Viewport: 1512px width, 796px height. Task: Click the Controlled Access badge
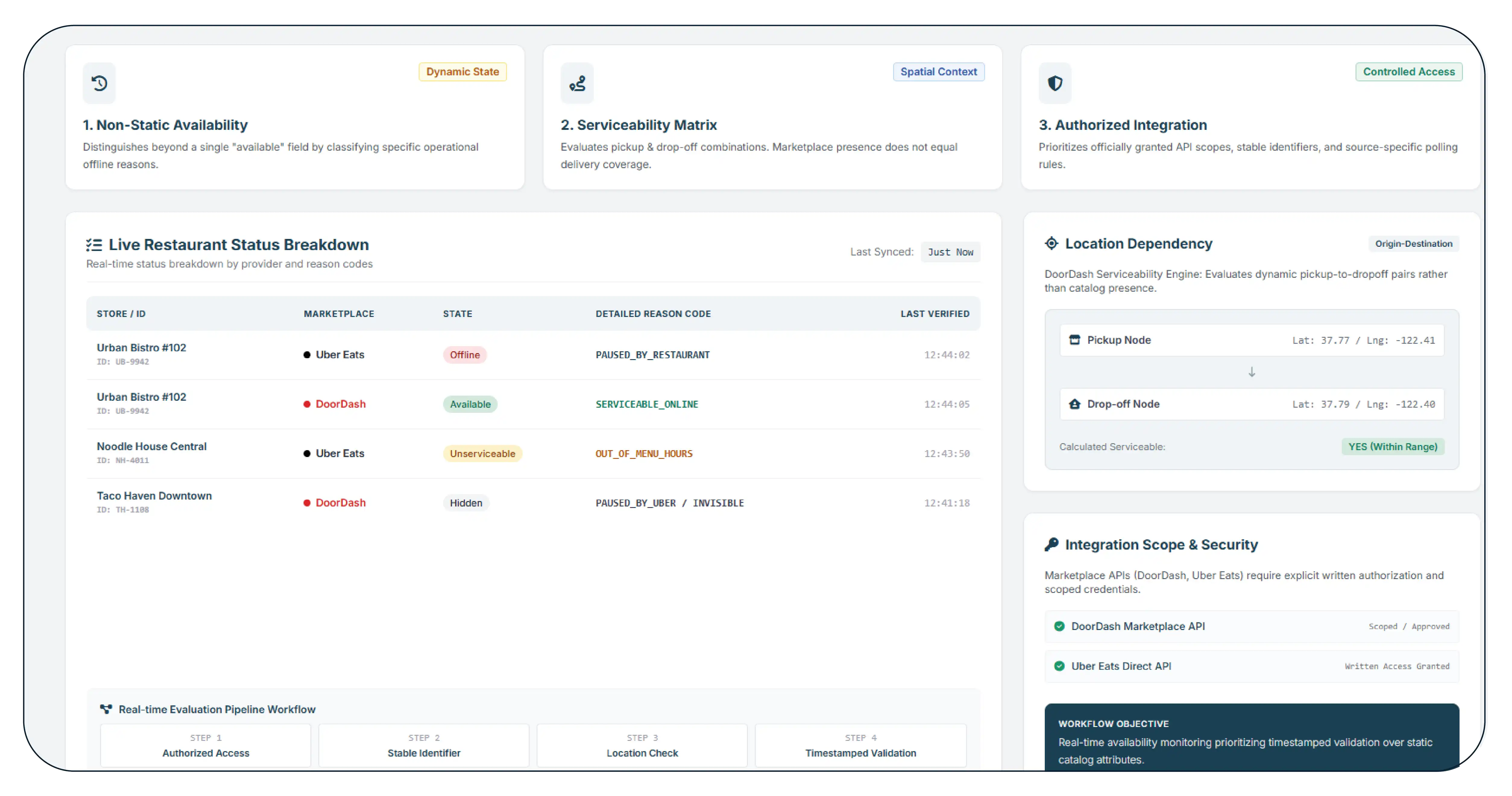coord(1409,72)
